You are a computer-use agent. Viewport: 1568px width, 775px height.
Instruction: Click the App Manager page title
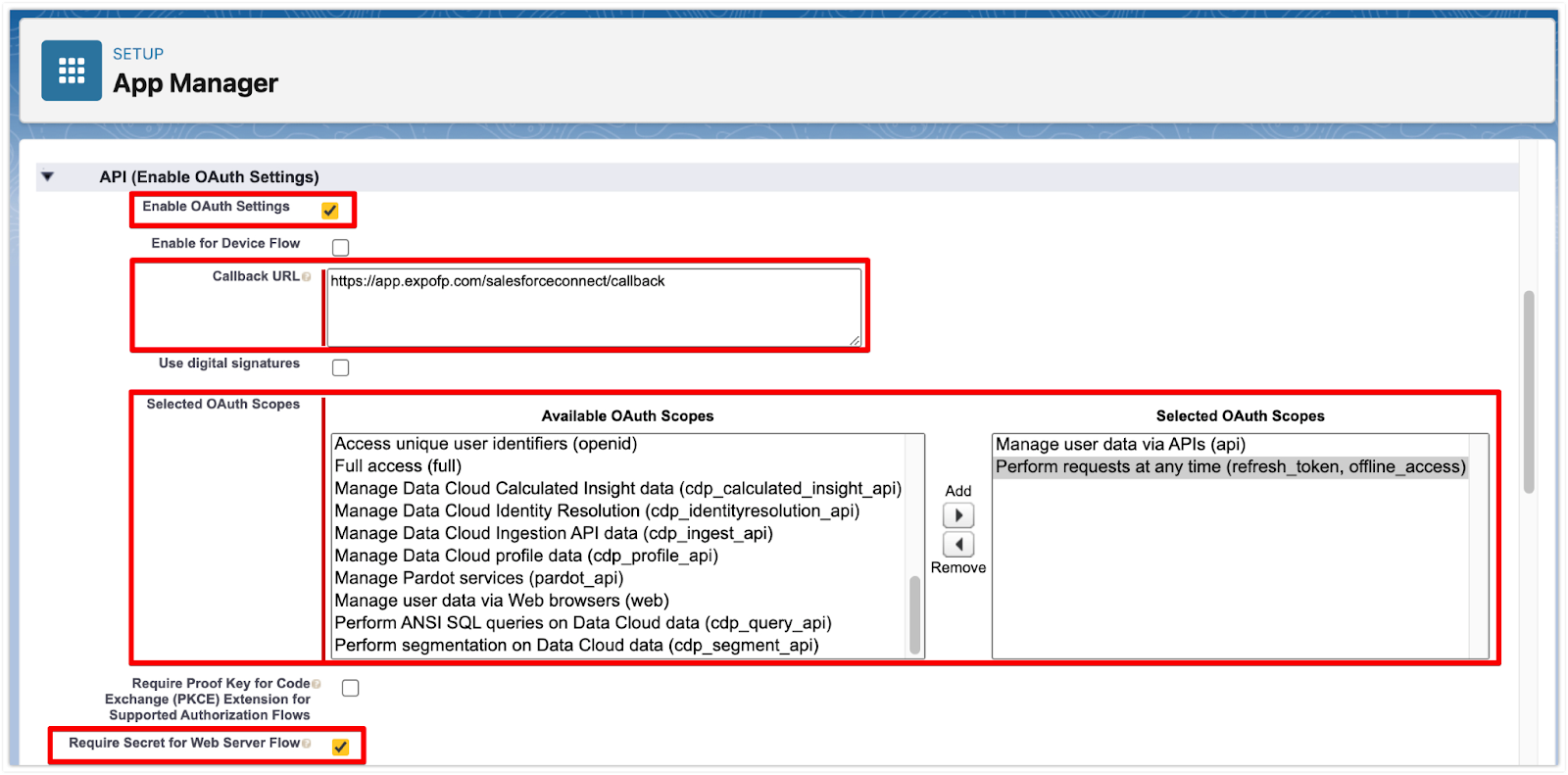tap(196, 83)
